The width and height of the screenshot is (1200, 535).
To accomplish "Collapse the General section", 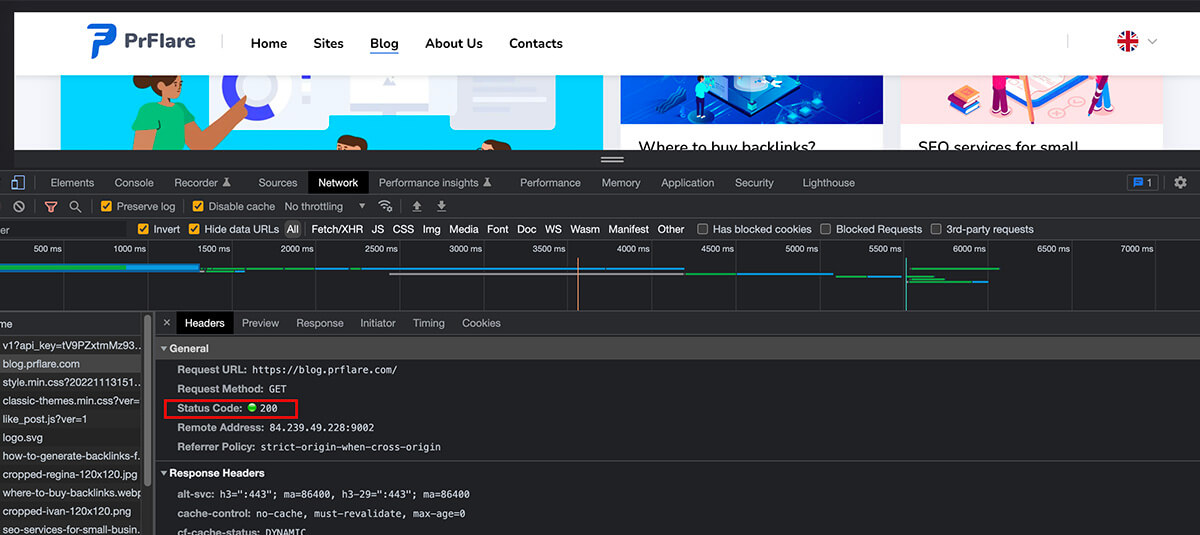I will pyautogui.click(x=165, y=349).
